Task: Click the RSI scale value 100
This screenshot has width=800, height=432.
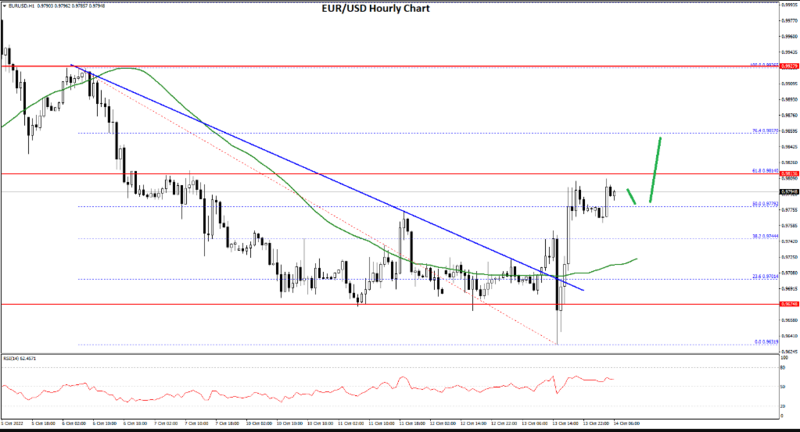Action: click(x=785, y=359)
